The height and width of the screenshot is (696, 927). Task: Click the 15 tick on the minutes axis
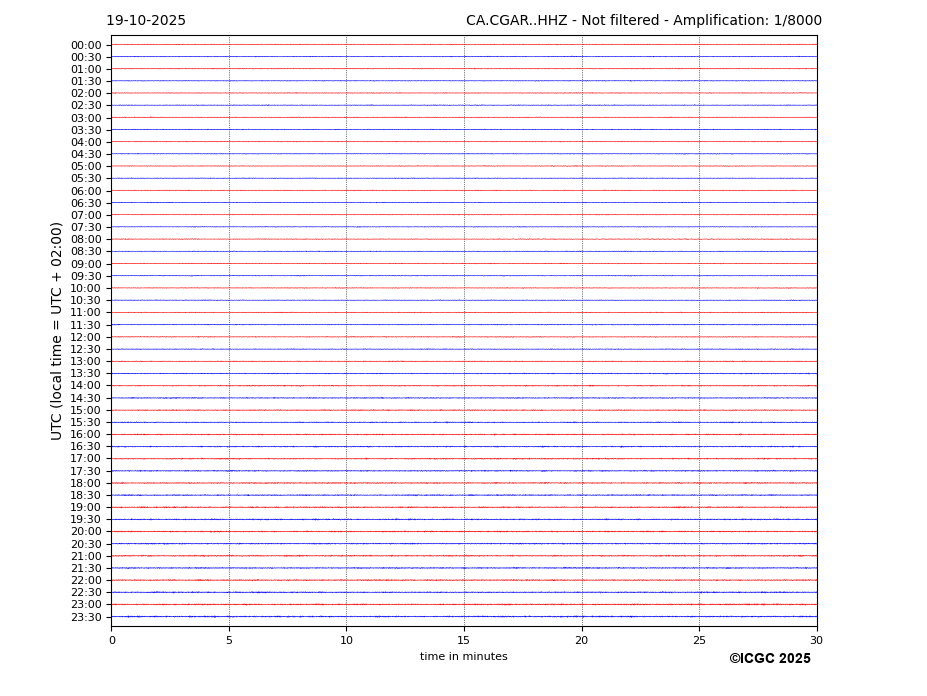(464, 640)
